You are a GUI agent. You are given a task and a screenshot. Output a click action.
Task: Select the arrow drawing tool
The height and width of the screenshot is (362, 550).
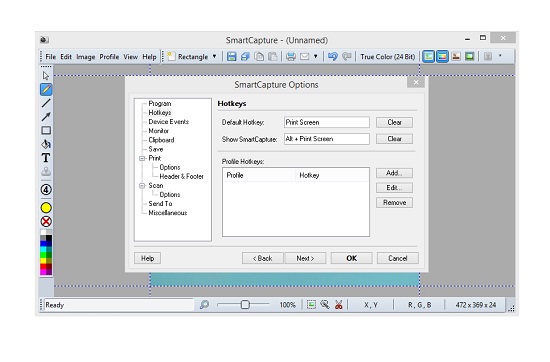(46, 116)
